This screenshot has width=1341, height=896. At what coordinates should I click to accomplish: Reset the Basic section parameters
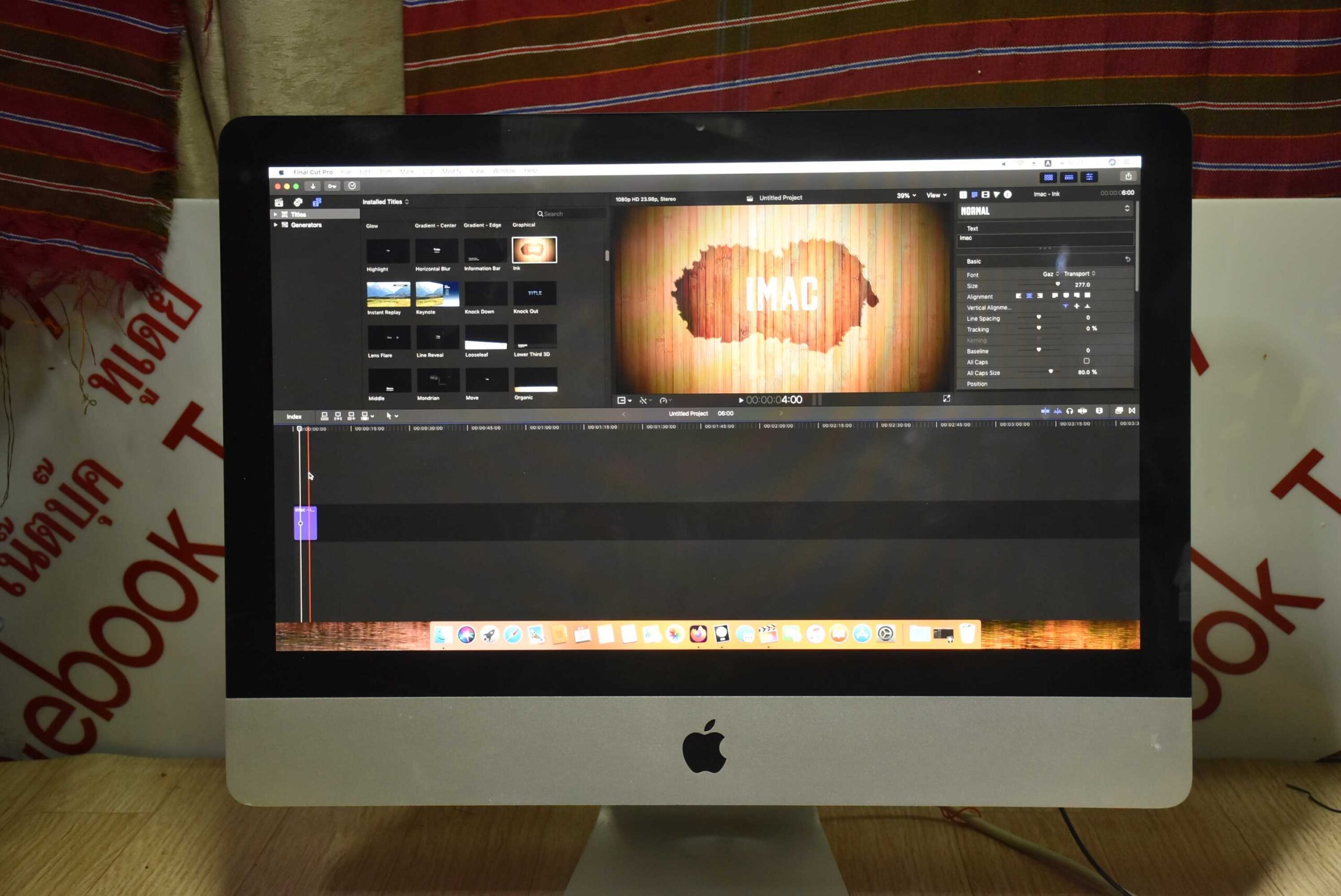pyautogui.click(x=1127, y=259)
